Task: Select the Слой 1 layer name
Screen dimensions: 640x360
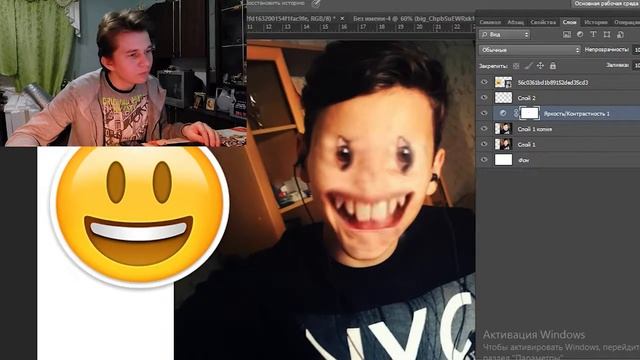Action: click(527, 144)
